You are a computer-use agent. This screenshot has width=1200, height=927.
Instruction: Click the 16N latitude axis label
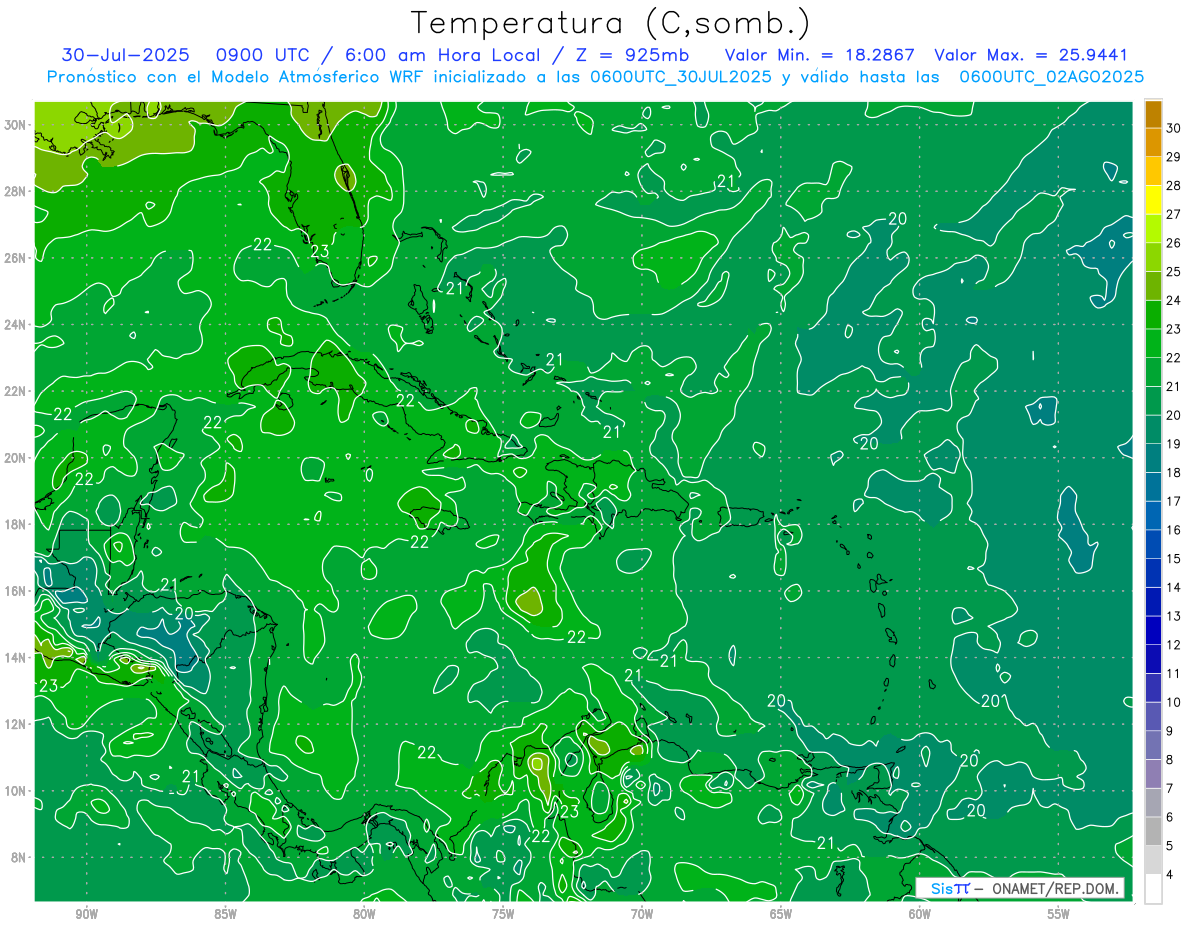tap(17, 590)
